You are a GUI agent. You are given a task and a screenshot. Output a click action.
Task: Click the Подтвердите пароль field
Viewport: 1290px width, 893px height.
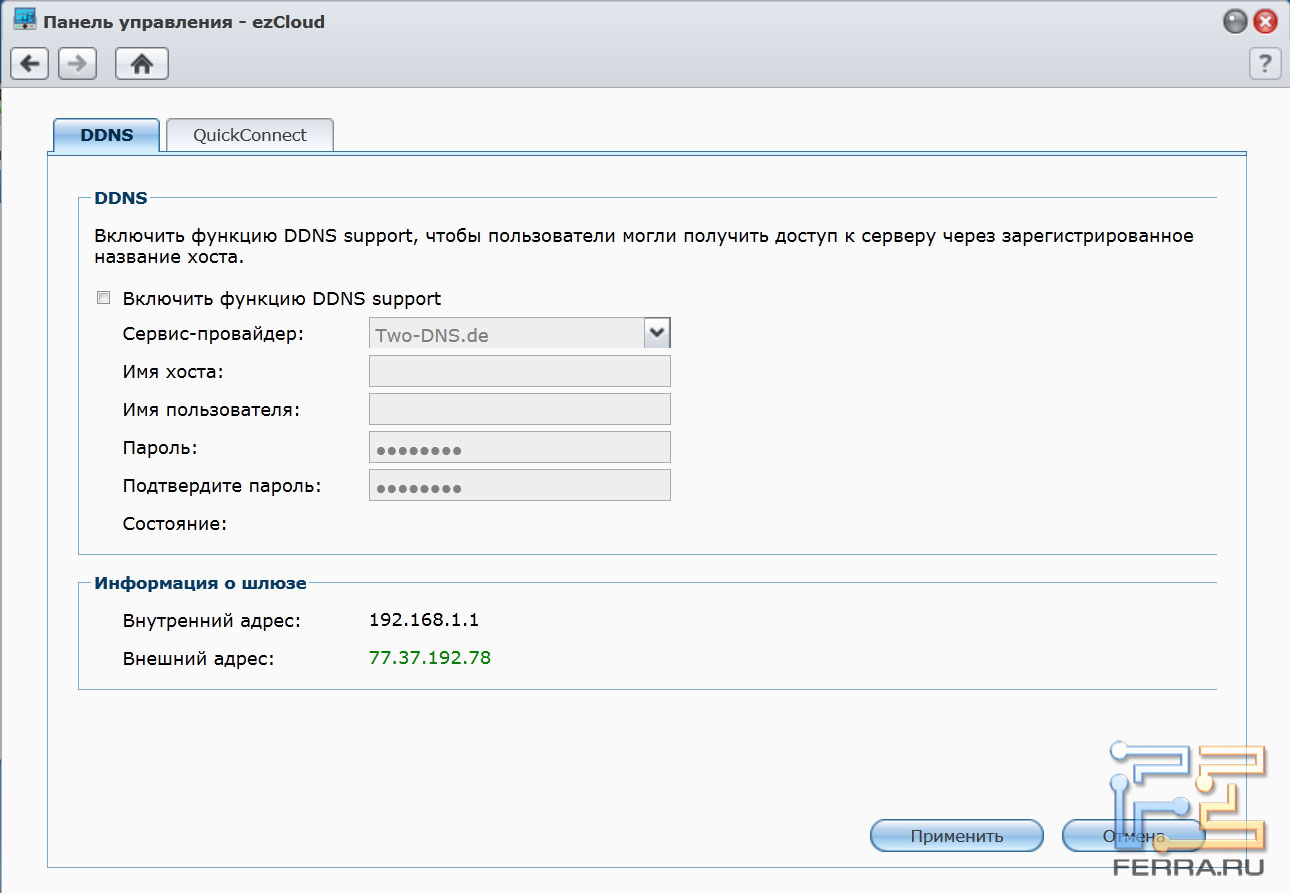[519, 485]
